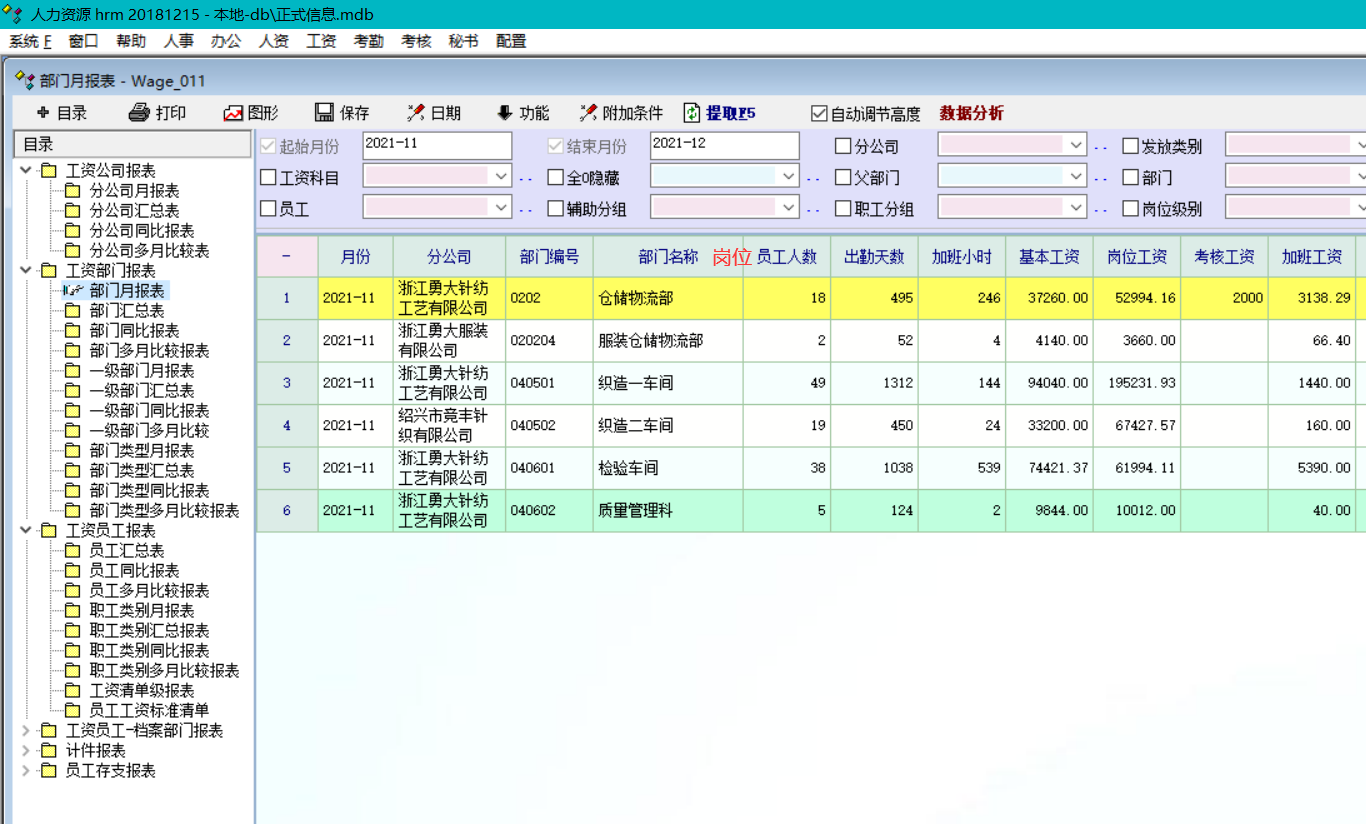Screen dimensions: 1366x824
Task: Expand the 计件报表 tree node
Action: click(25, 751)
